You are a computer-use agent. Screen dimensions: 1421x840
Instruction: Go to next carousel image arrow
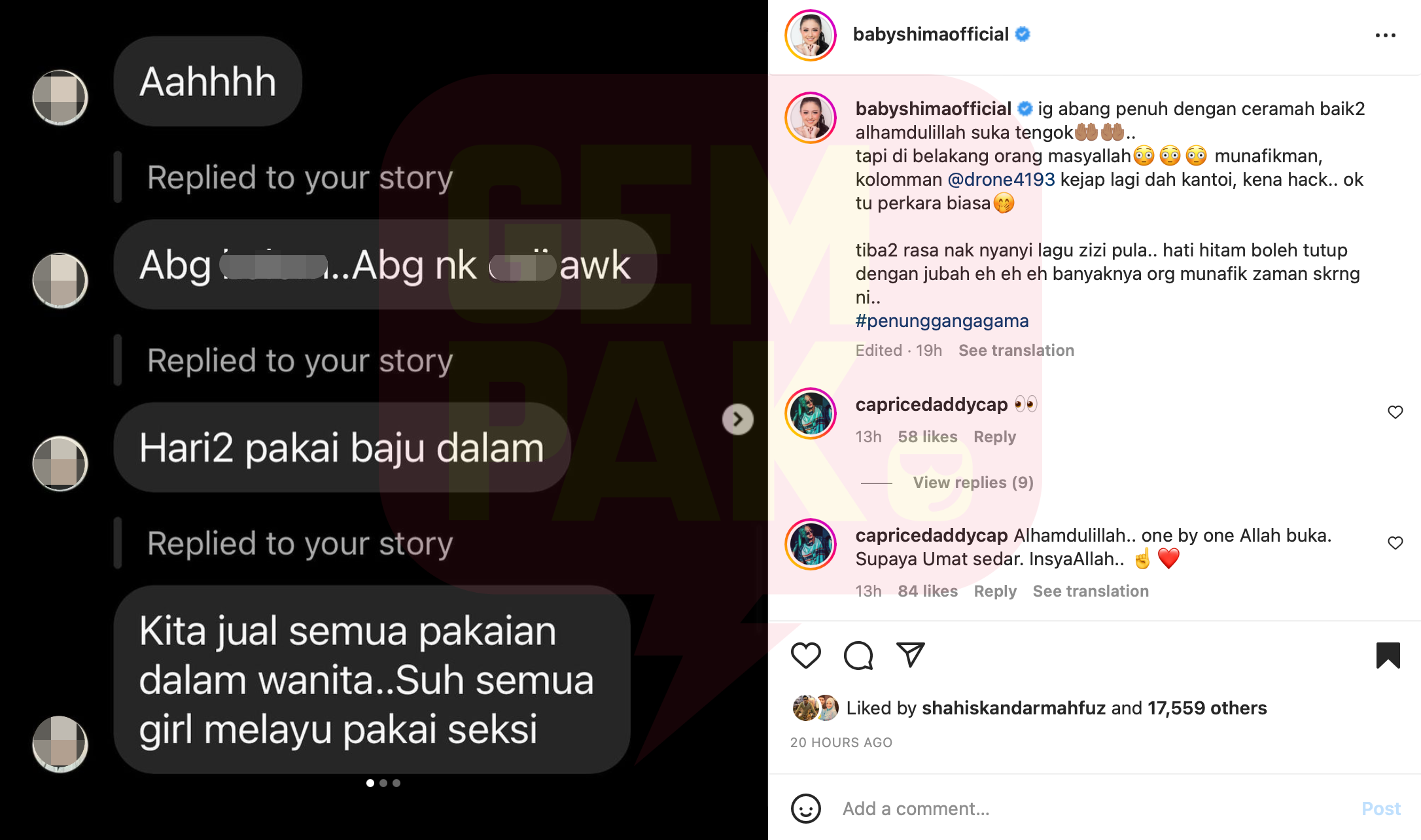point(737,419)
